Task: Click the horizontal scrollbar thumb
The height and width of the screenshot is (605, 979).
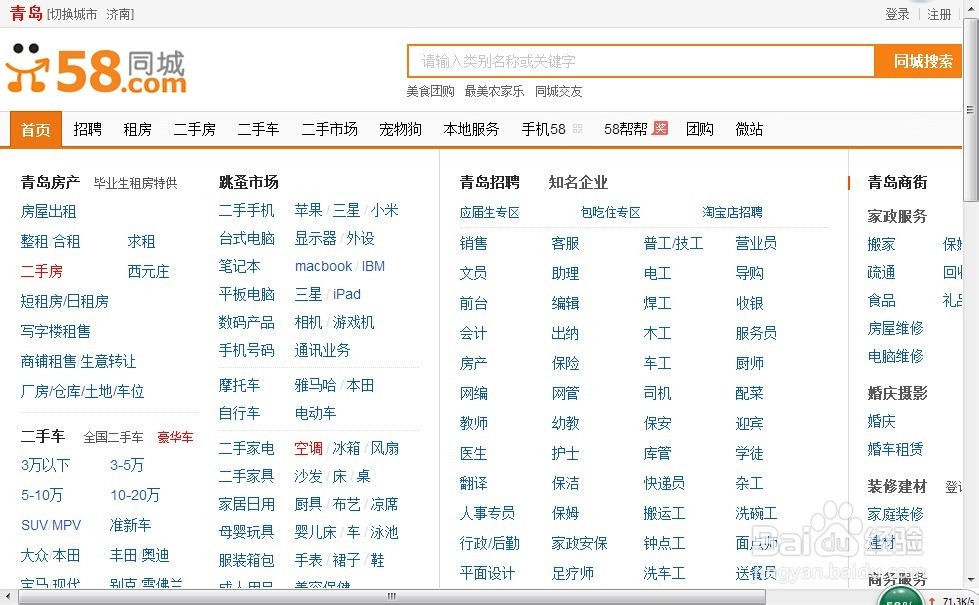Action: (391, 597)
